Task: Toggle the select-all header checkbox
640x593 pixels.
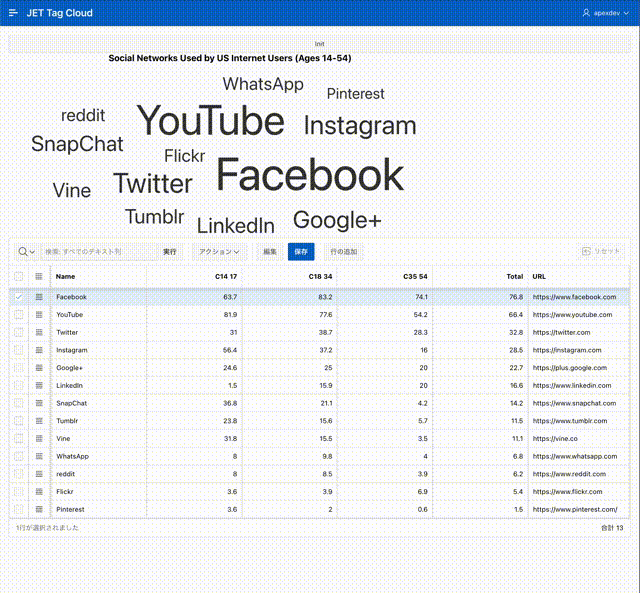Action: point(18,276)
